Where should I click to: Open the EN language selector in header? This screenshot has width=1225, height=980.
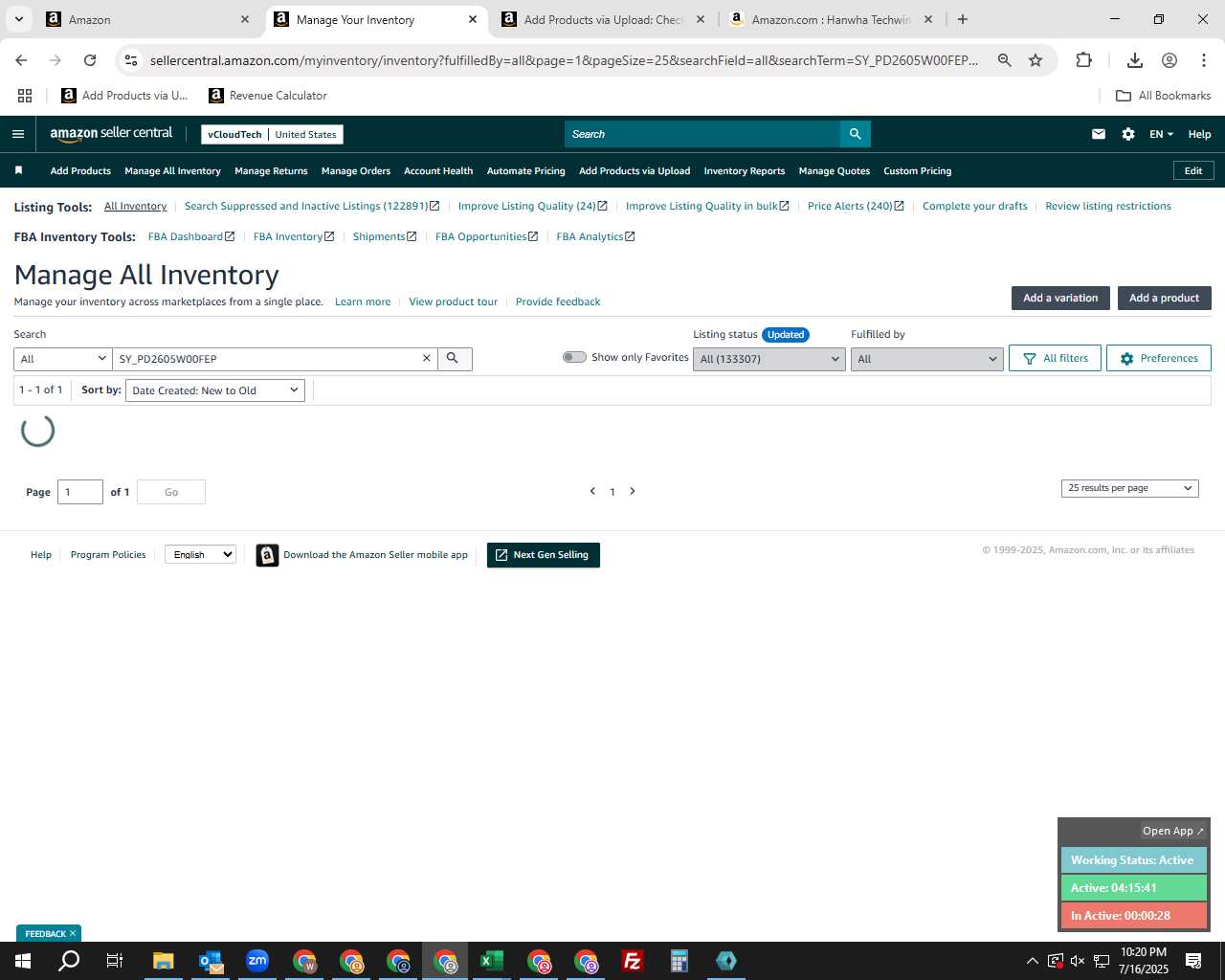(1161, 134)
